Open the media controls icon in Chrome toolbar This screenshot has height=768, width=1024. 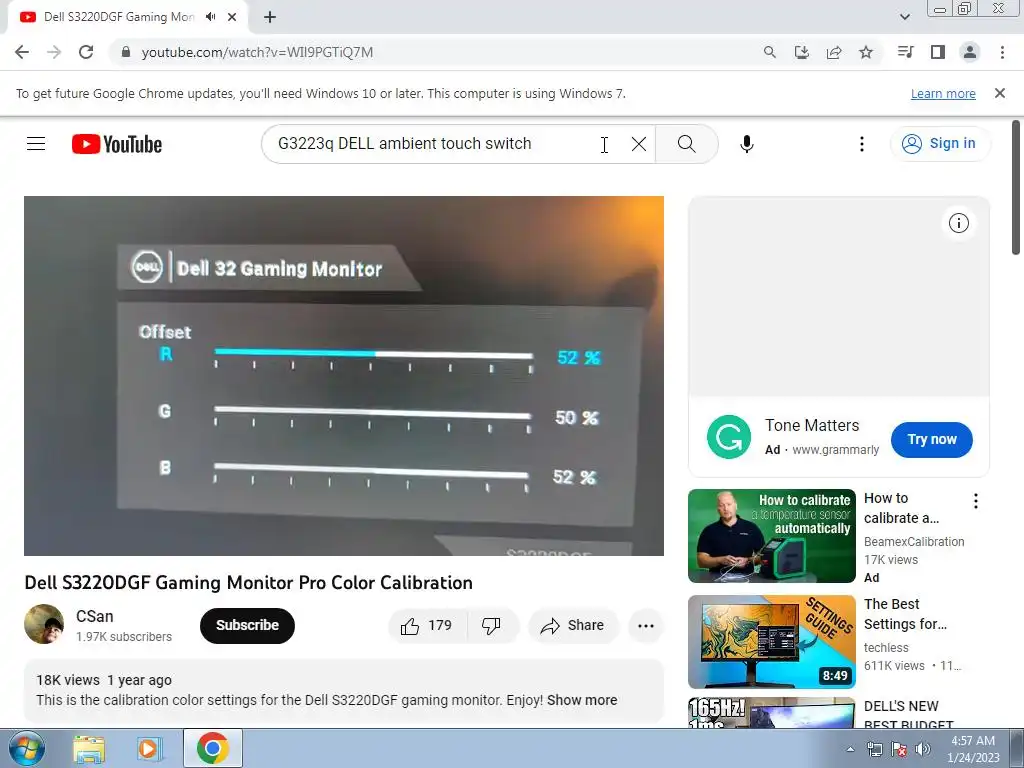click(x=905, y=52)
